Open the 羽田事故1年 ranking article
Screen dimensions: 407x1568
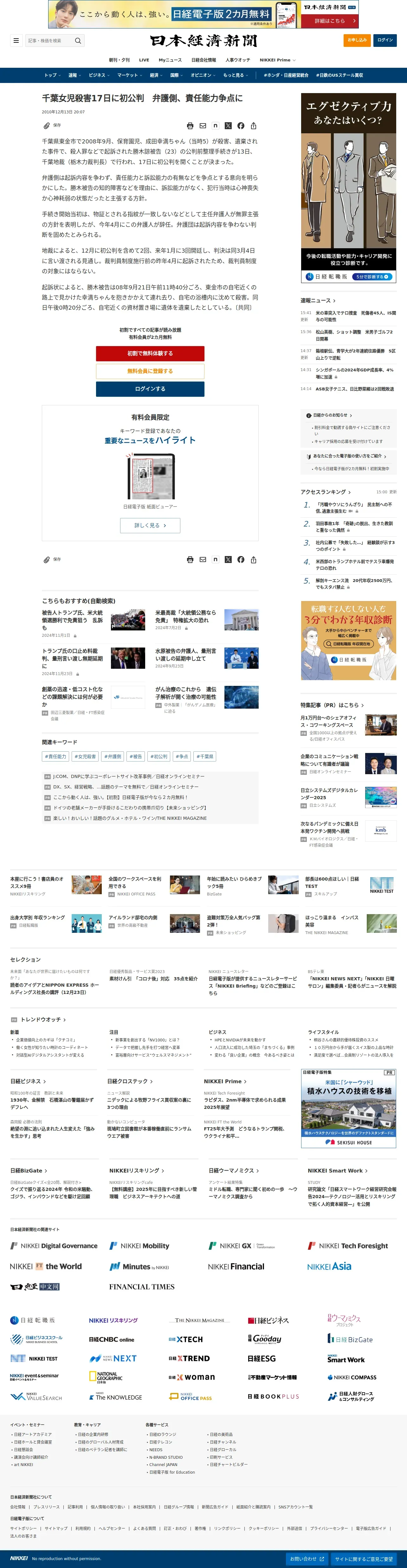pos(354,527)
